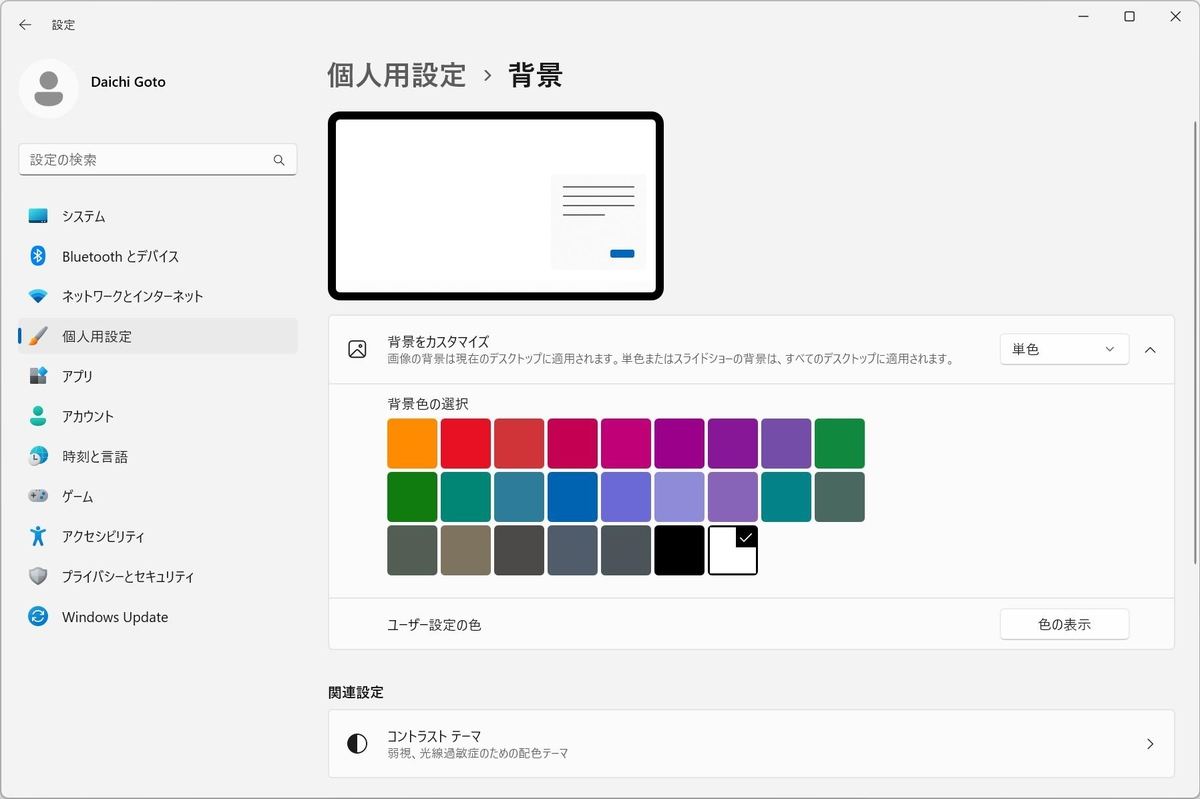
Task: Open システム settings in the sidebar
Action: tap(158, 216)
